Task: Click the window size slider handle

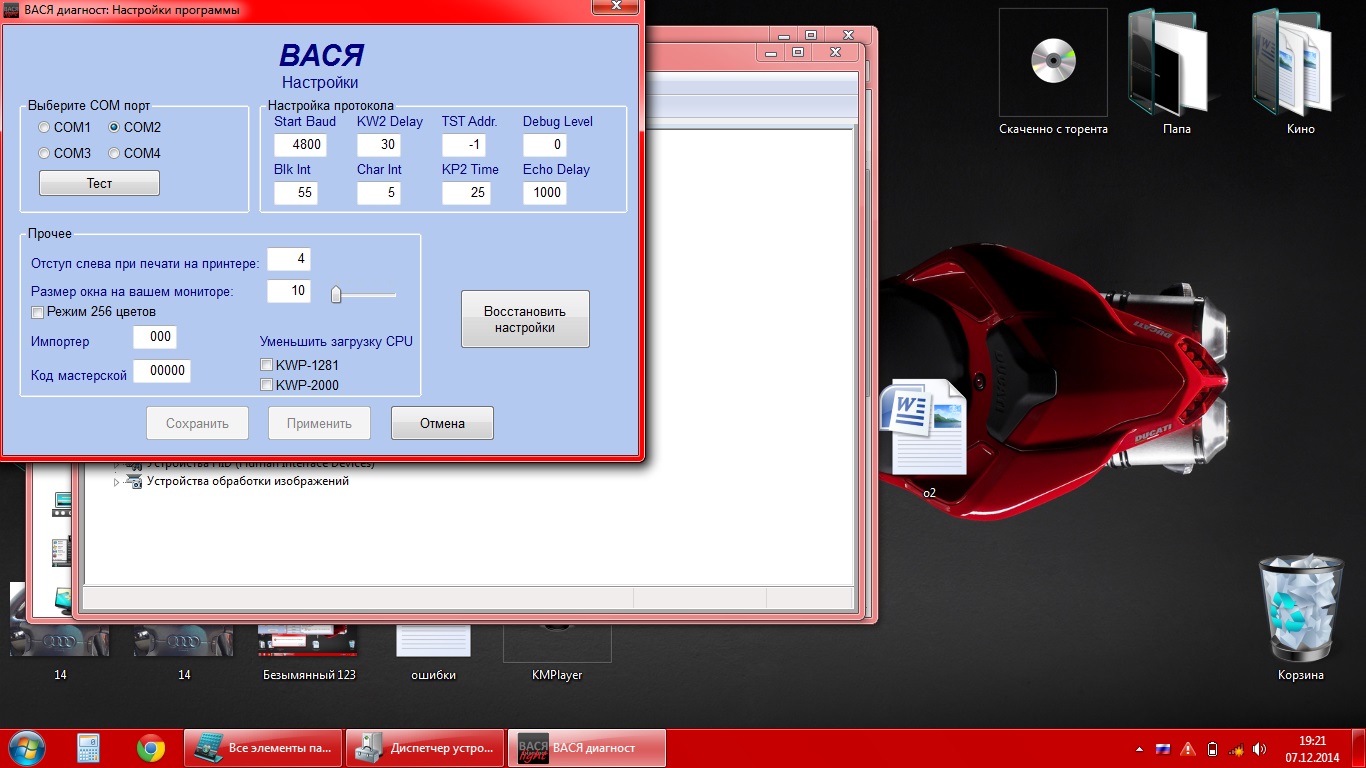Action: 337,294
